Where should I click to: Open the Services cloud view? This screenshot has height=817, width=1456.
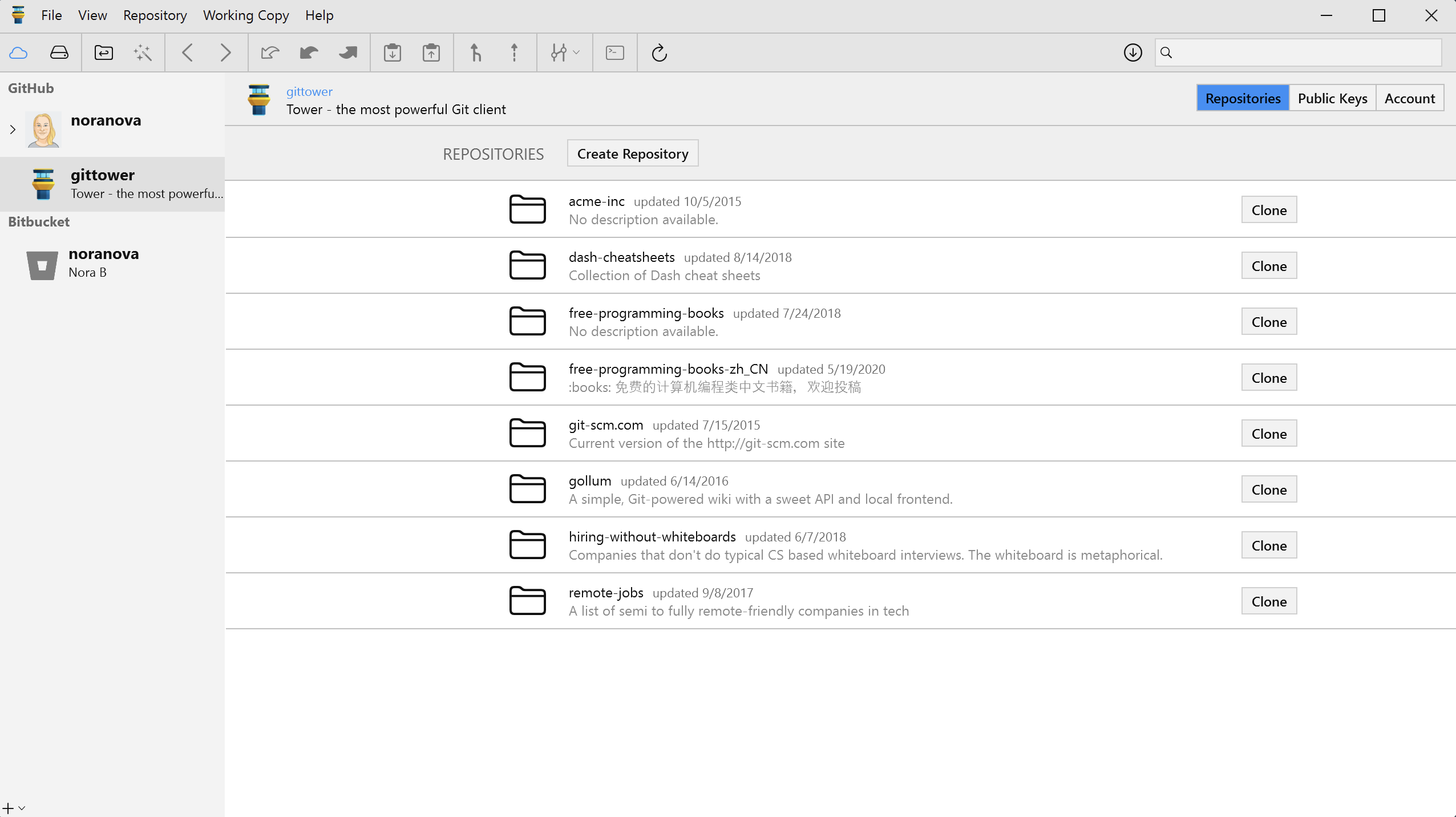[18, 53]
